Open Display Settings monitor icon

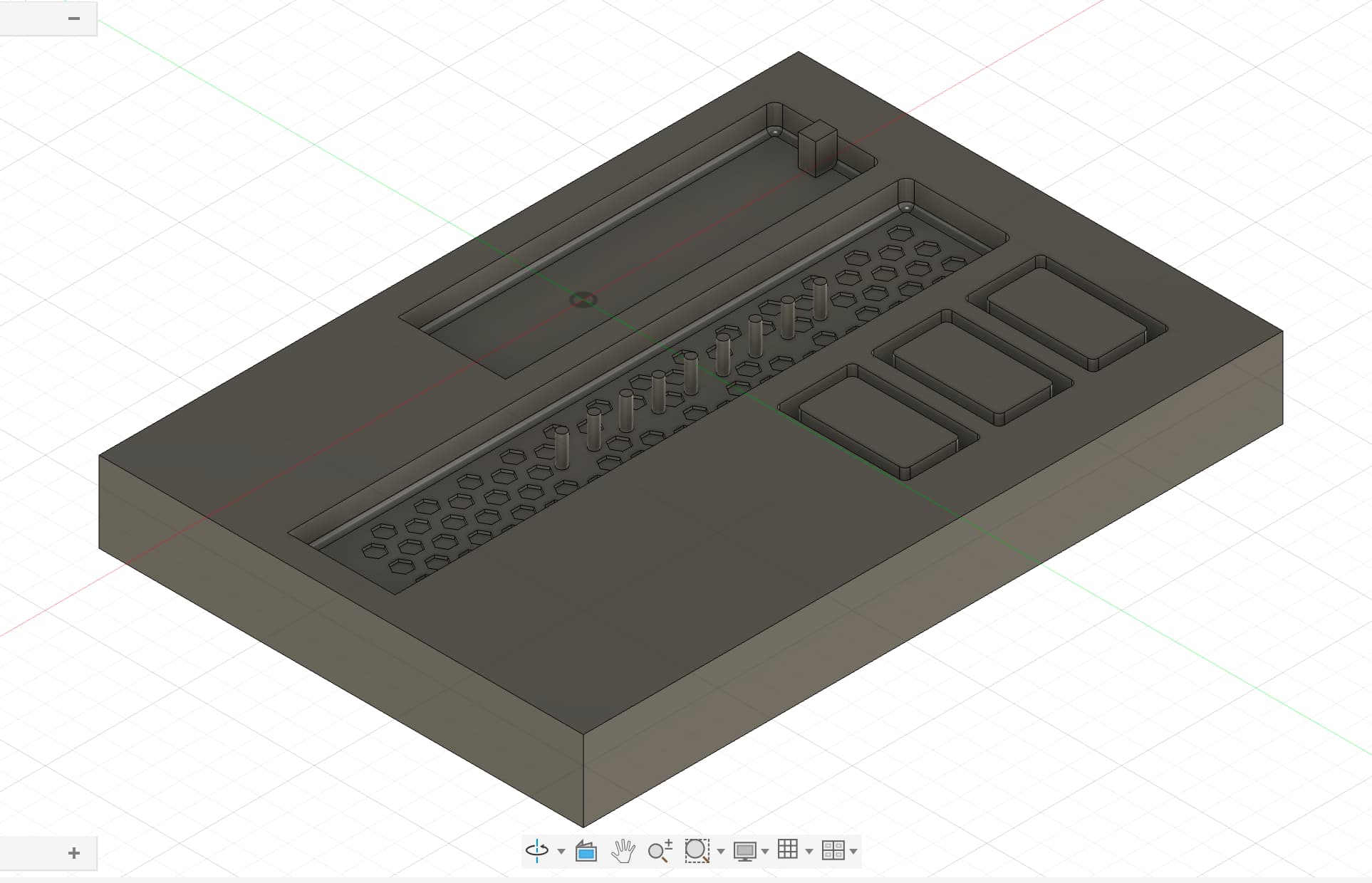coord(744,850)
